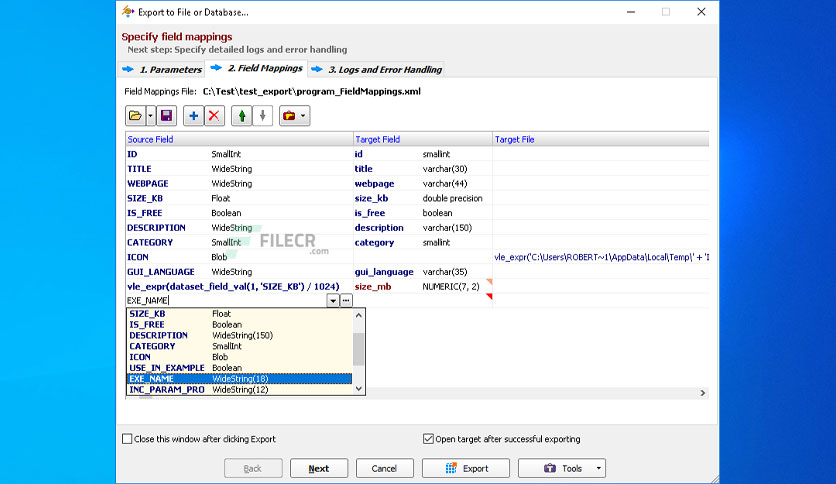Delete mapping with red X icon
The width and height of the screenshot is (836, 484).
214,116
